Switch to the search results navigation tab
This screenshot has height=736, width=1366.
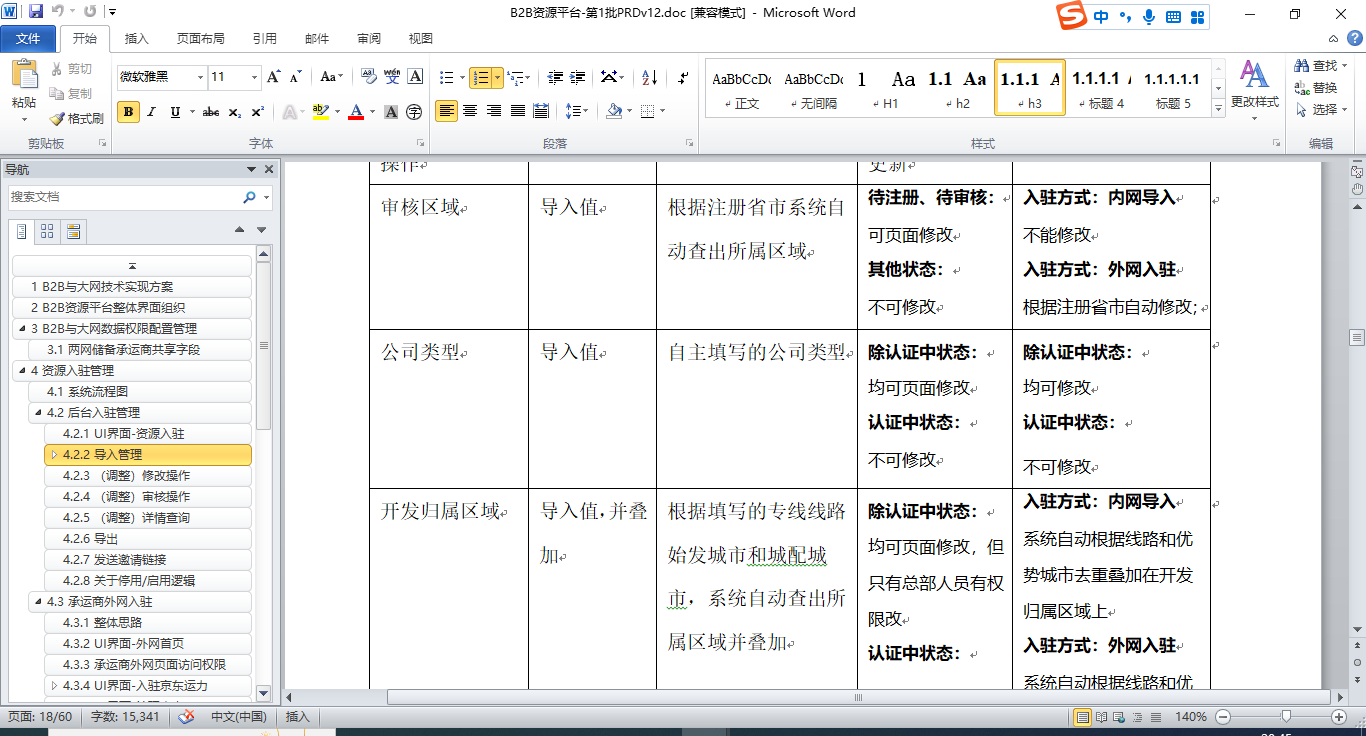[x=73, y=232]
